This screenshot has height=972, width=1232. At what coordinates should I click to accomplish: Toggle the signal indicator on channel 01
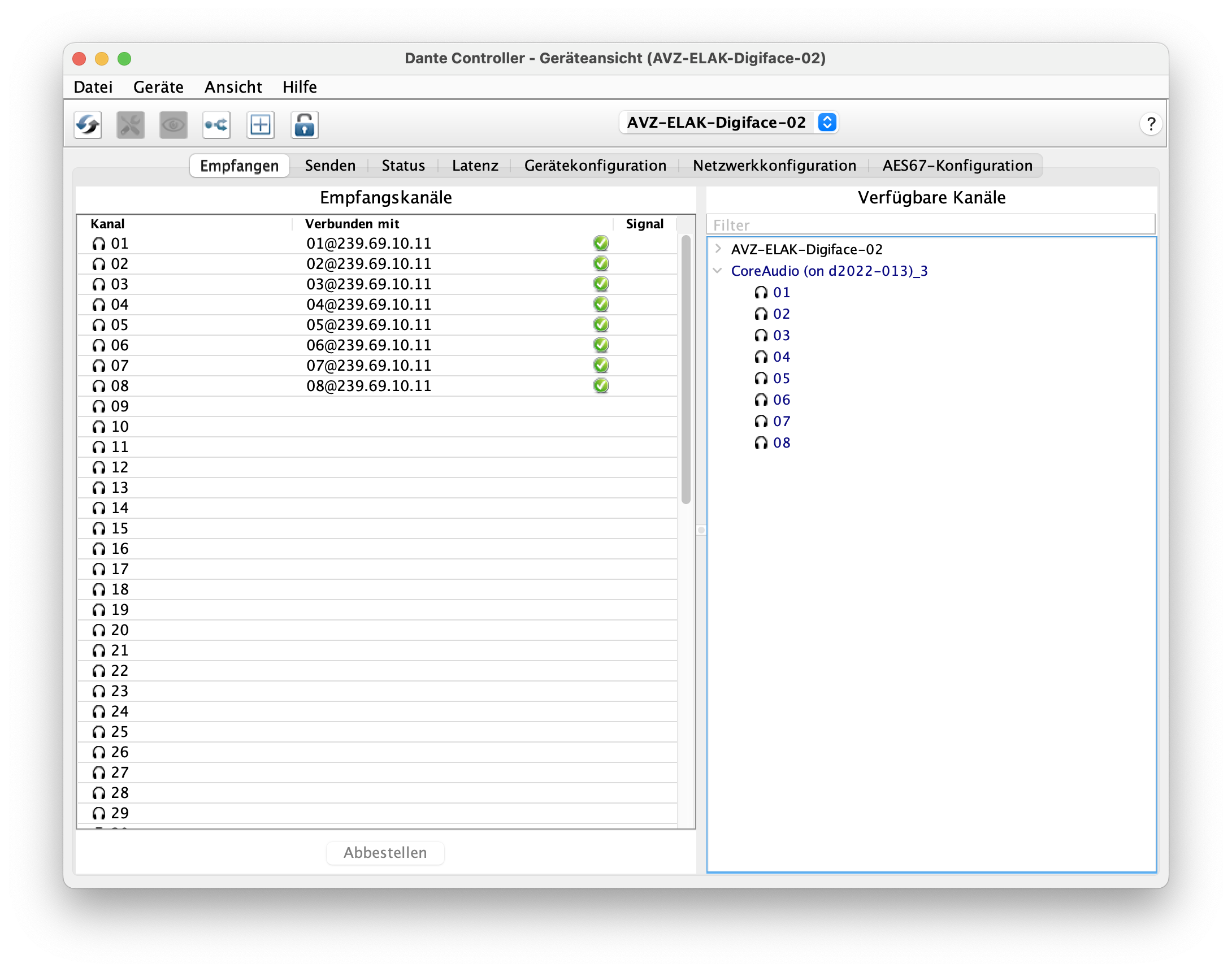tap(601, 242)
